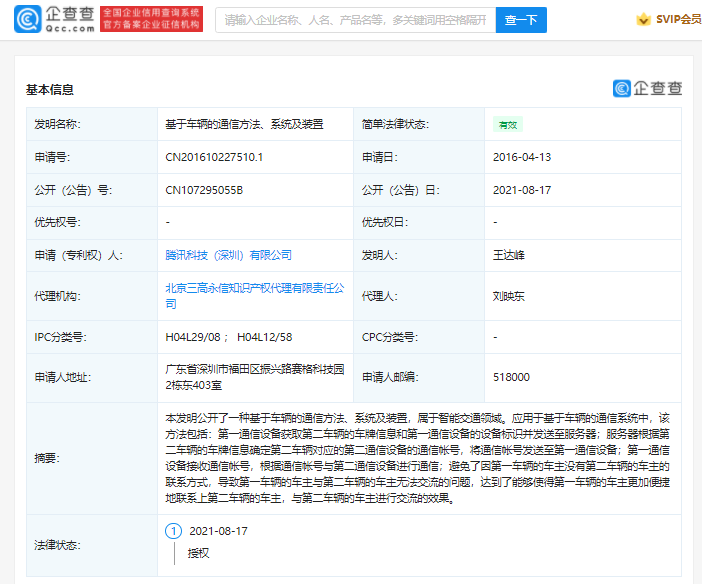Click application date 2016-04-13
The height and width of the screenshot is (584, 702).
(x=522, y=157)
